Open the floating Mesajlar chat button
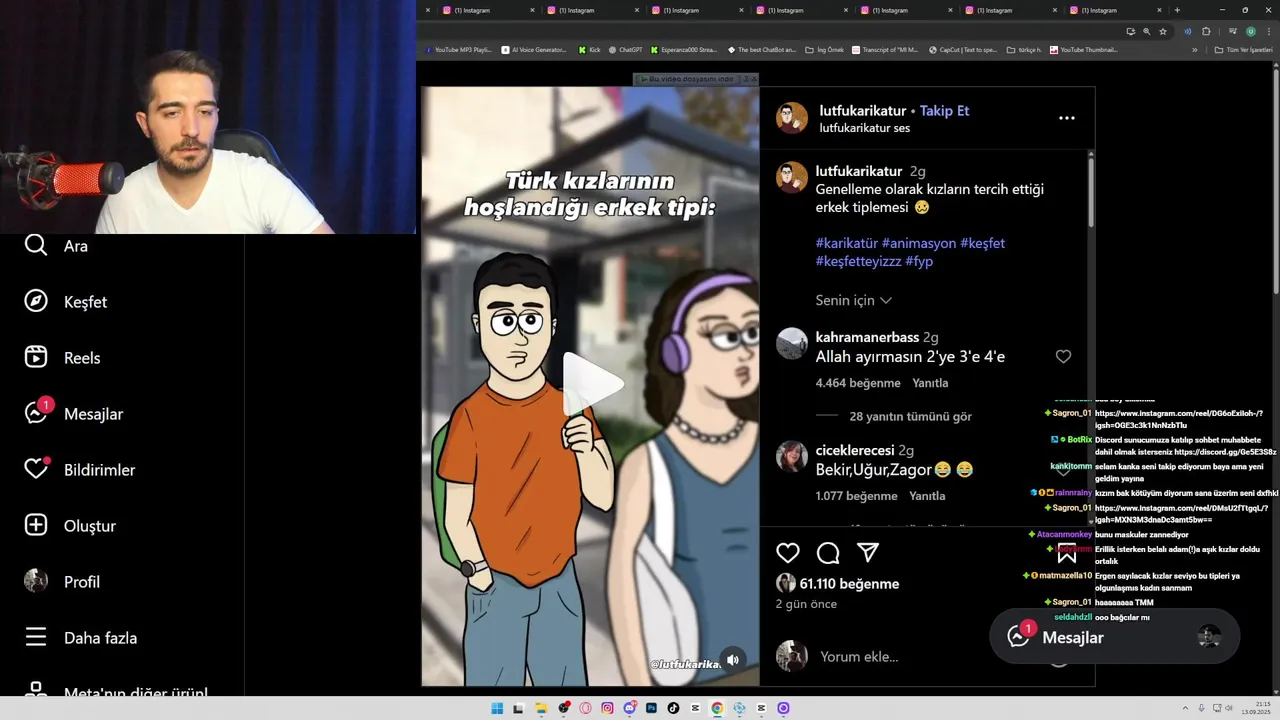Screen dimensions: 1280x720 [1115, 636]
